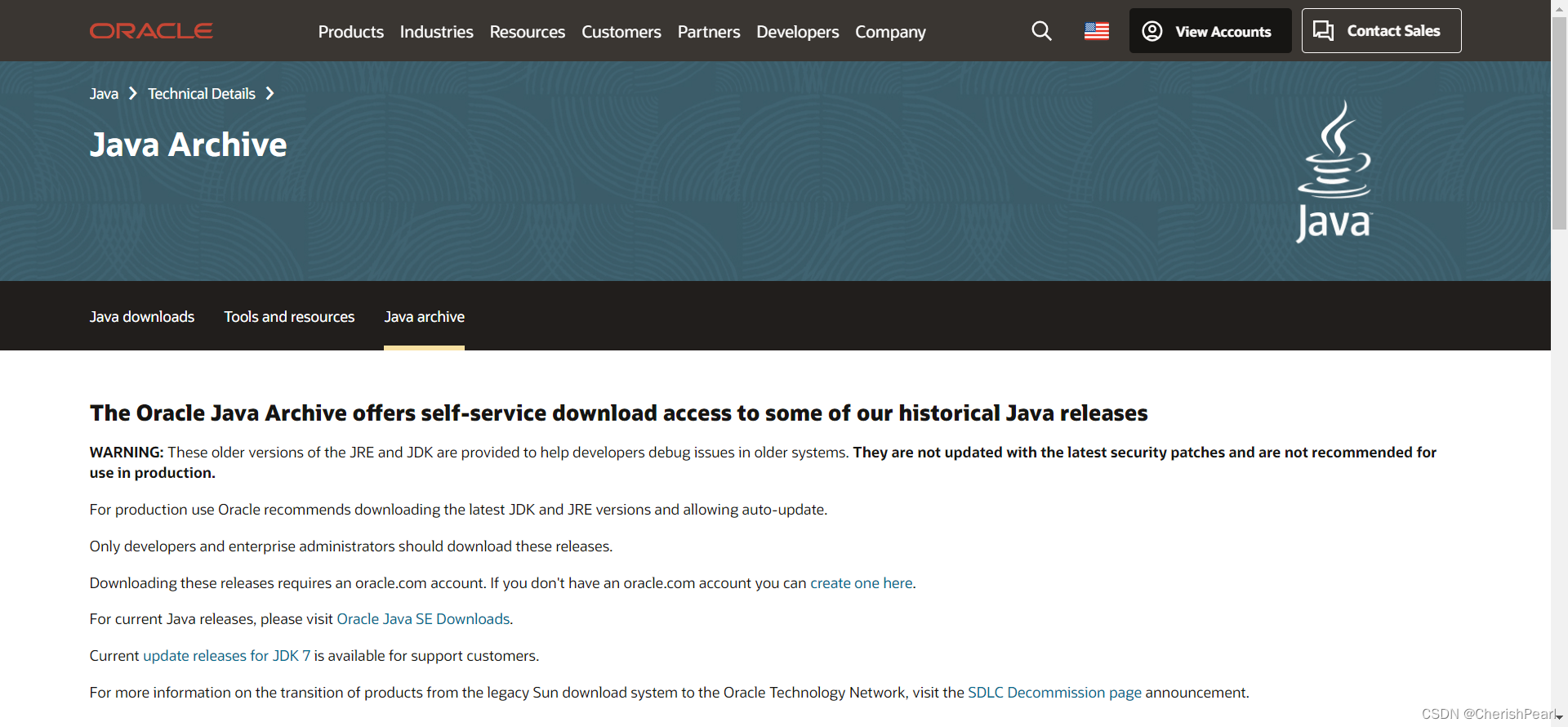Screen dimensions: 1568x727
Task: Open the Resources menu
Action: point(528,32)
